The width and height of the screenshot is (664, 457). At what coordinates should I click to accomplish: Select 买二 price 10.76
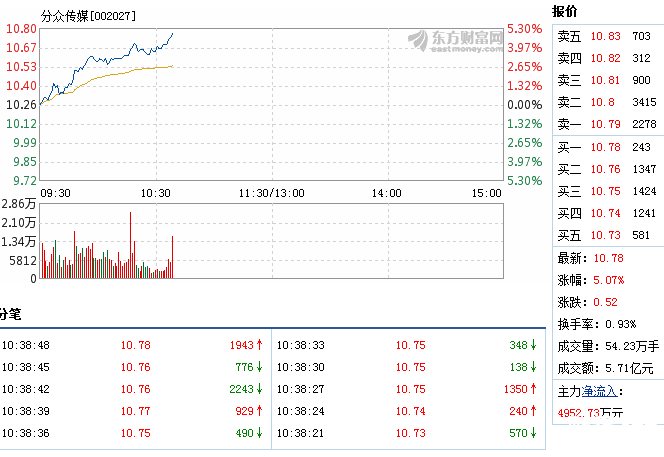click(606, 169)
